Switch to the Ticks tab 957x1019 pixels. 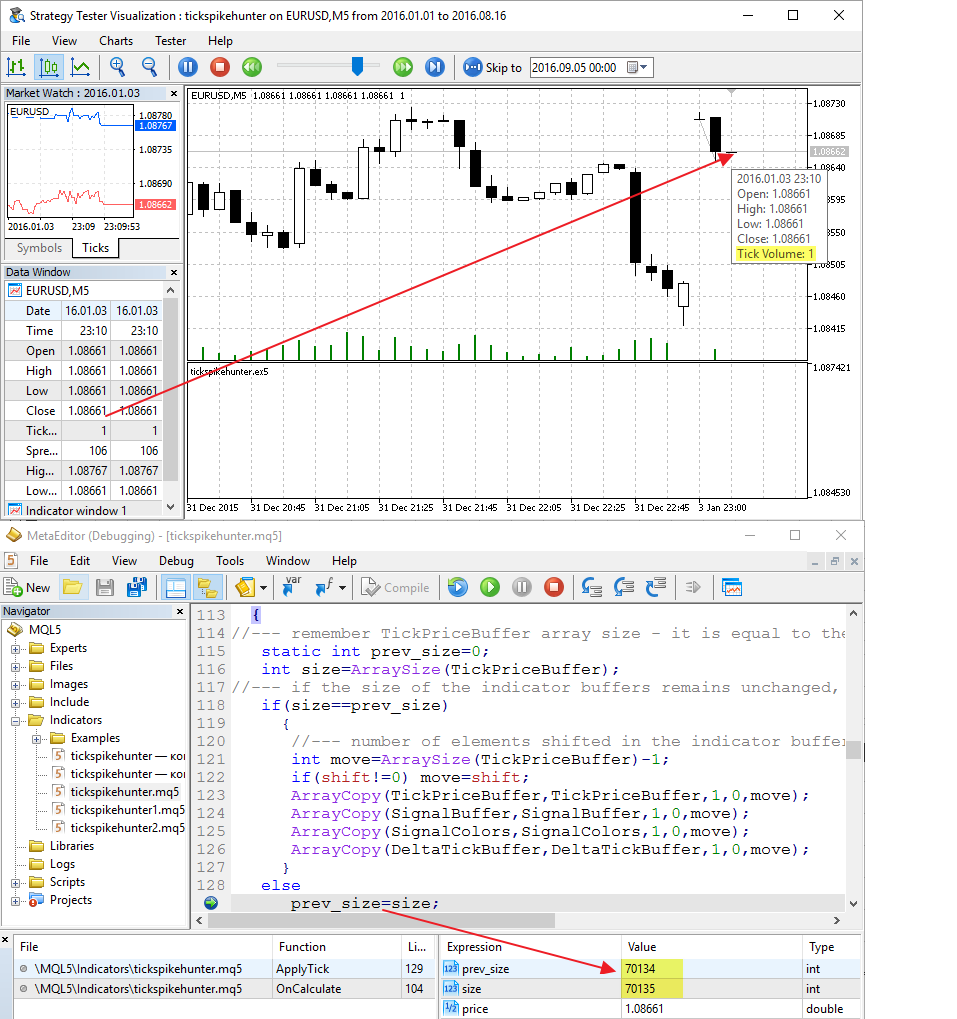96,248
